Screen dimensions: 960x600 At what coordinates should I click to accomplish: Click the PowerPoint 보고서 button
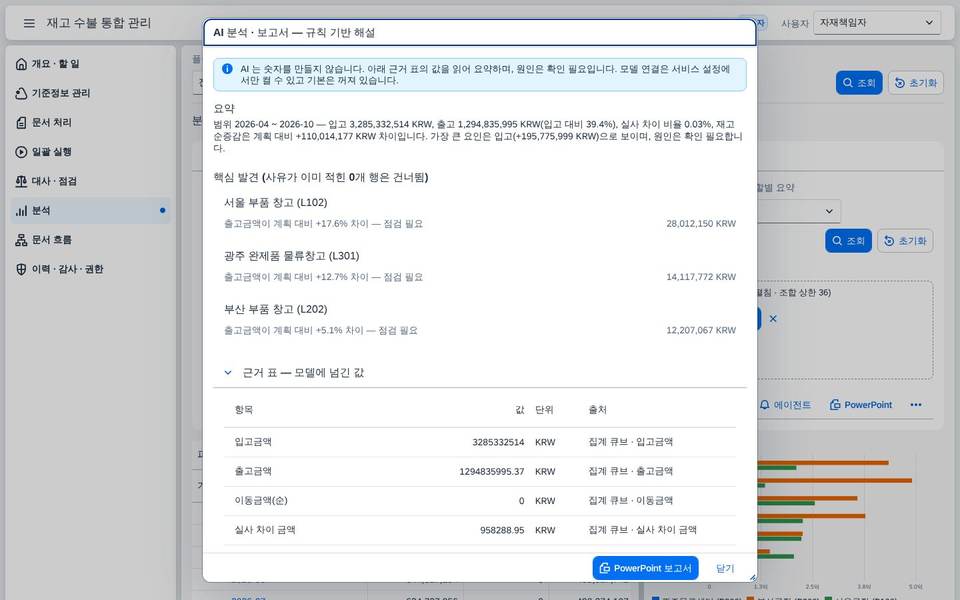[645, 568]
